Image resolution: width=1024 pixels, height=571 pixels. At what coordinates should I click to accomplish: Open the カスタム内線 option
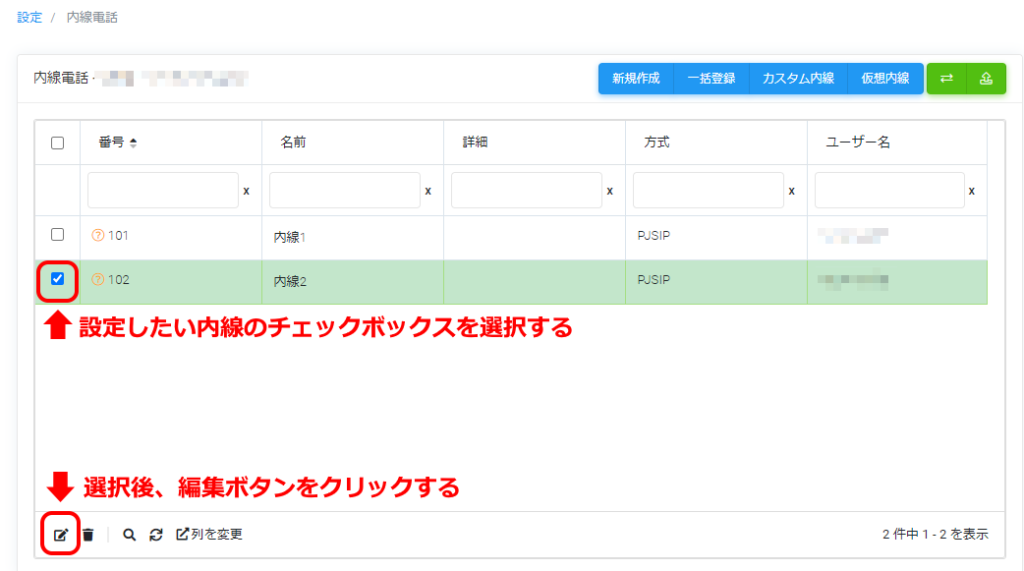[797, 78]
